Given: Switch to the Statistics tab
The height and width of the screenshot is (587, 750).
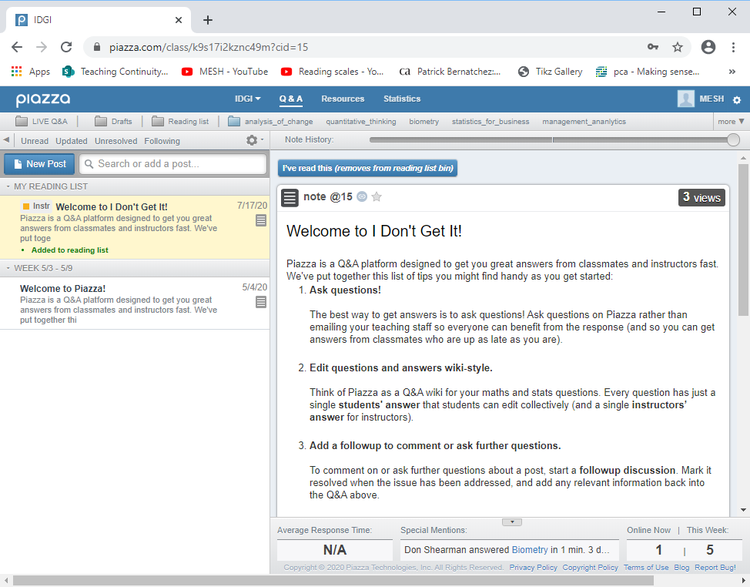Looking at the screenshot, I should (x=402, y=99).
